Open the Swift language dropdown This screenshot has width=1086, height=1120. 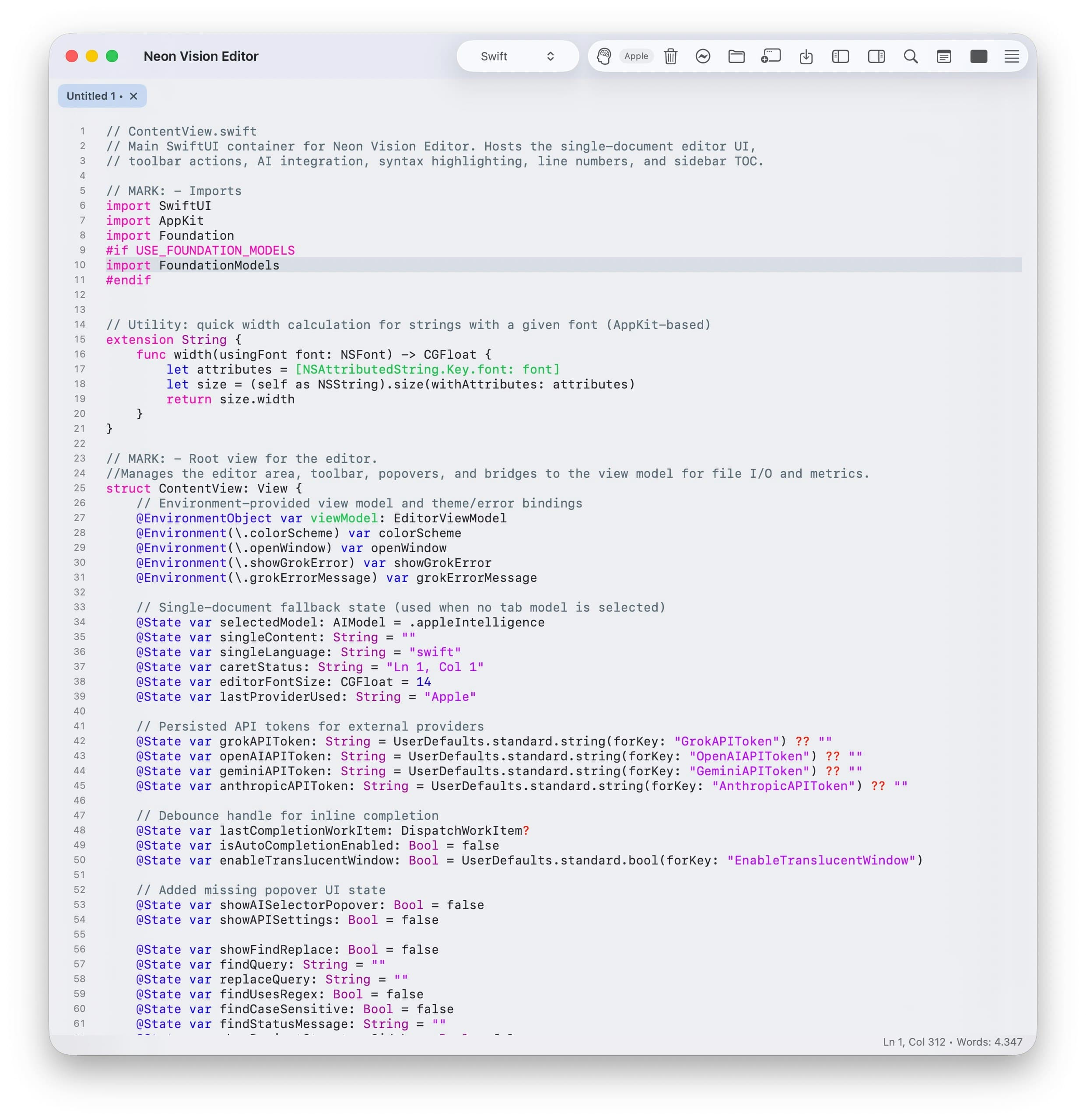[516, 56]
